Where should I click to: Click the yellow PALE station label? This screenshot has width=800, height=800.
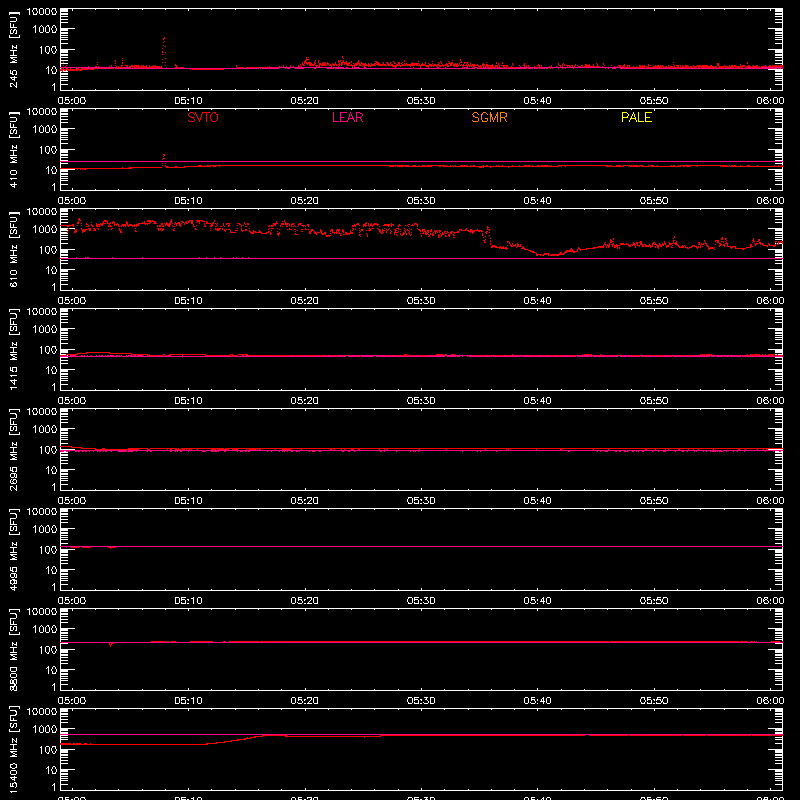(636, 117)
